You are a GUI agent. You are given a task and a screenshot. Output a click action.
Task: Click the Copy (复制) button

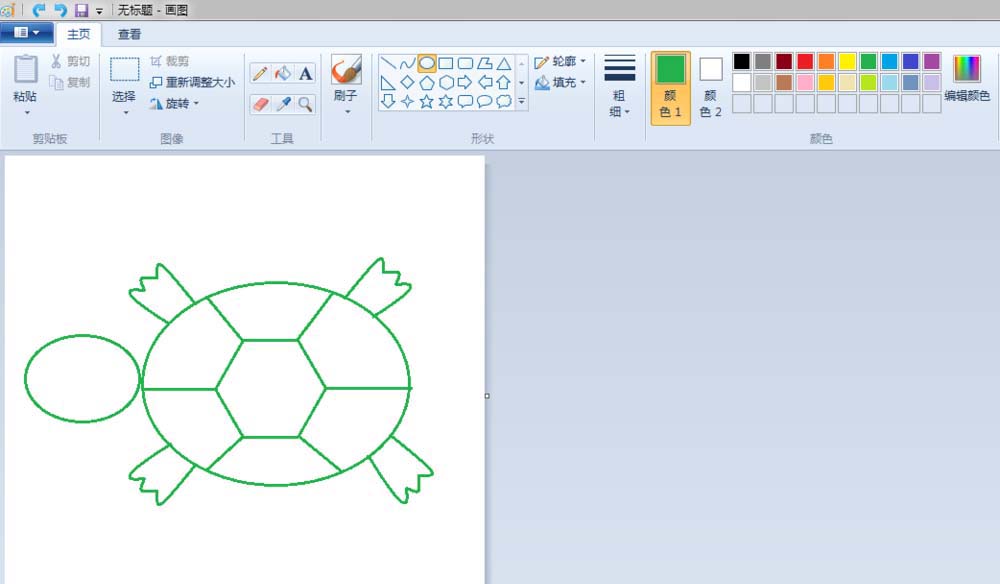[x=70, y=82]
